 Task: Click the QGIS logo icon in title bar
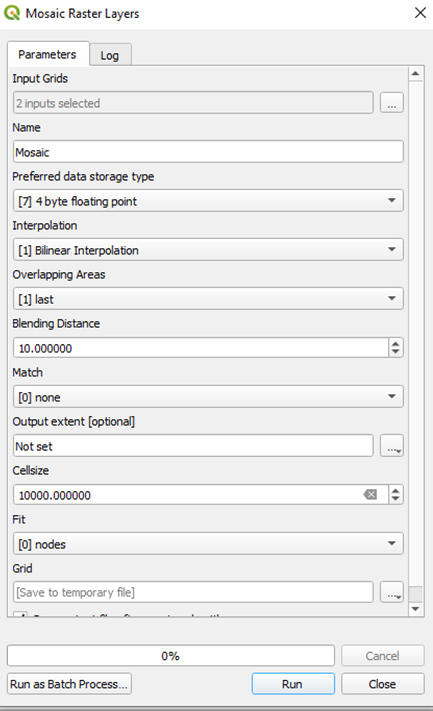pyautogui.click(x=12, y=13)
